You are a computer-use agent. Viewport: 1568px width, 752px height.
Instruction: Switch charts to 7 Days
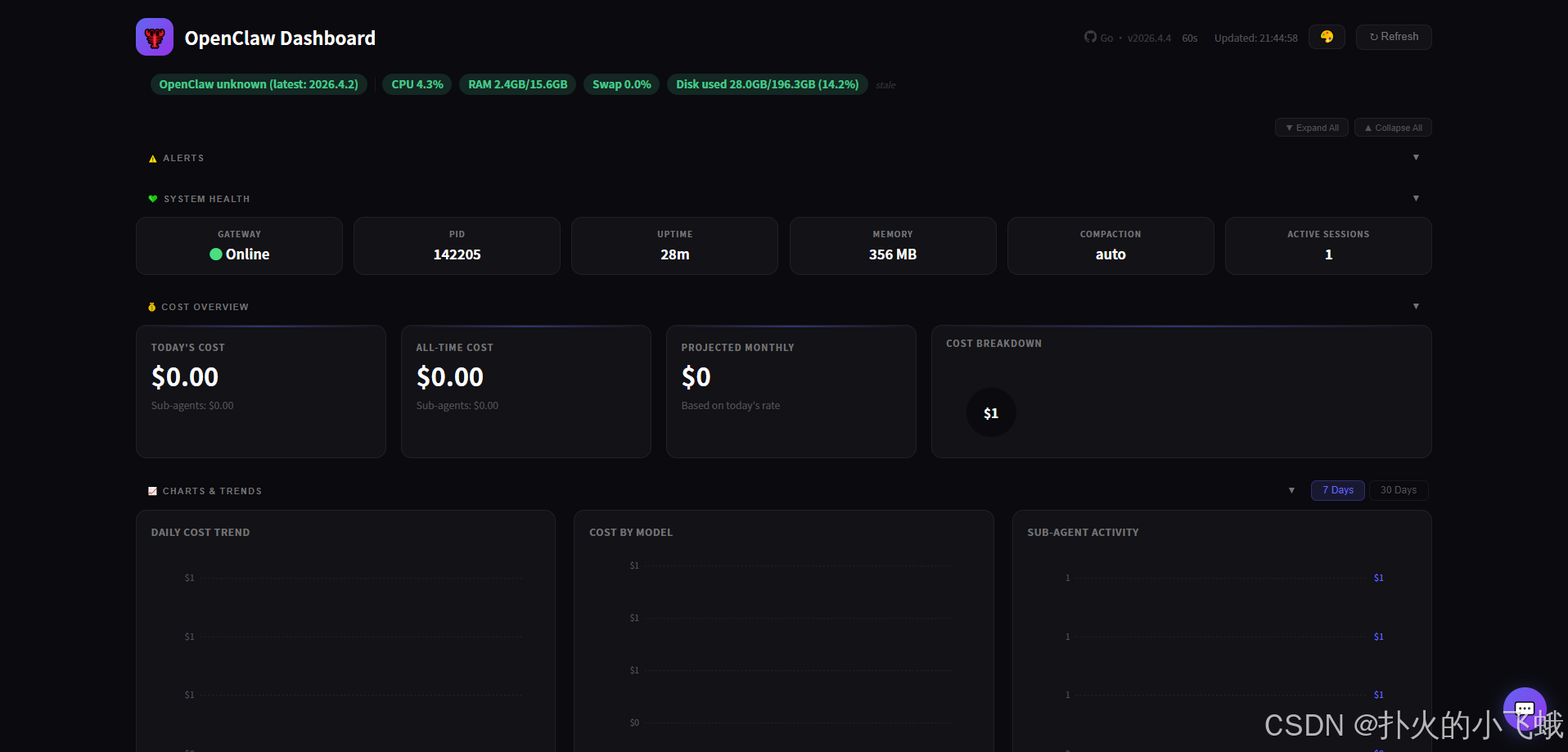(1338, 490)
